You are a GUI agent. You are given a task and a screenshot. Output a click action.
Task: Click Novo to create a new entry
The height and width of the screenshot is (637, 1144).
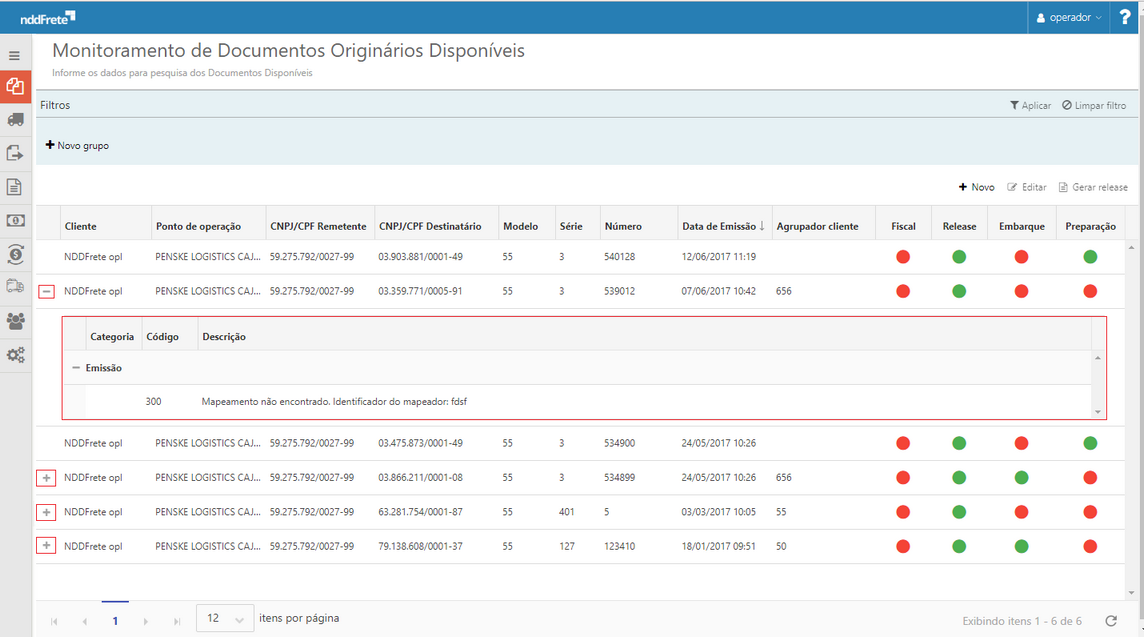975,186
